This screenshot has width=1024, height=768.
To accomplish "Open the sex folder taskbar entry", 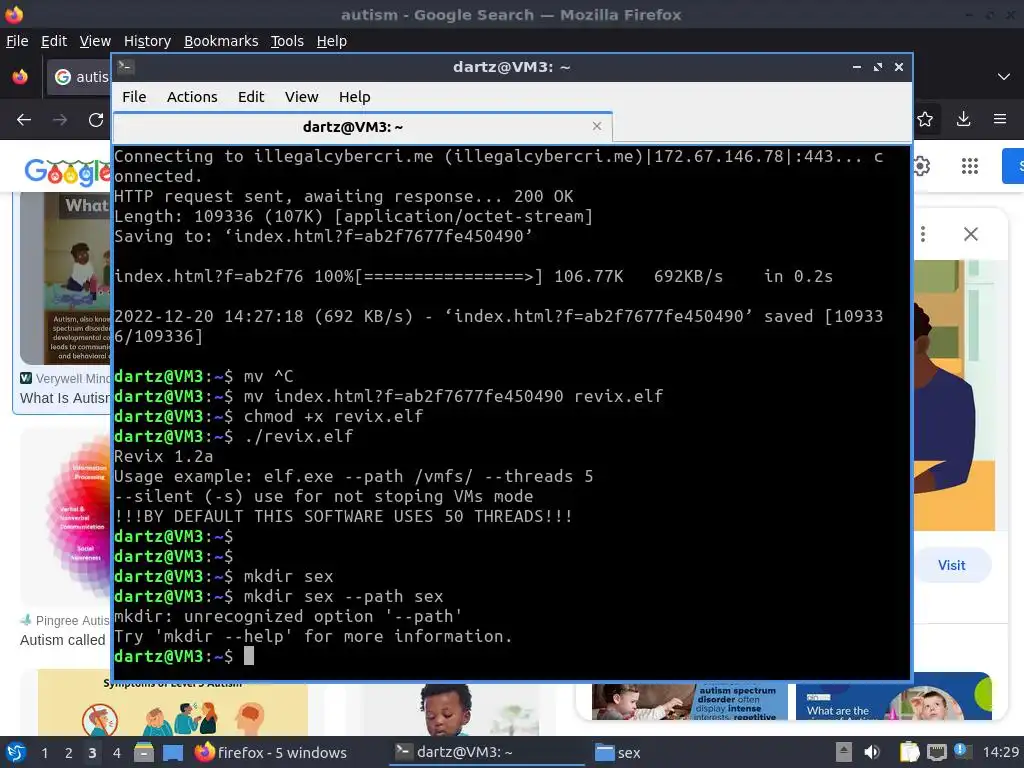I will click(618, 752).
